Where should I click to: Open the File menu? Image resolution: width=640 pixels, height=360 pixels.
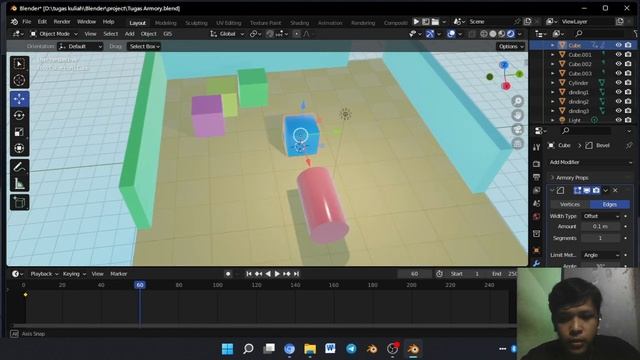click(x=27, y=22)
